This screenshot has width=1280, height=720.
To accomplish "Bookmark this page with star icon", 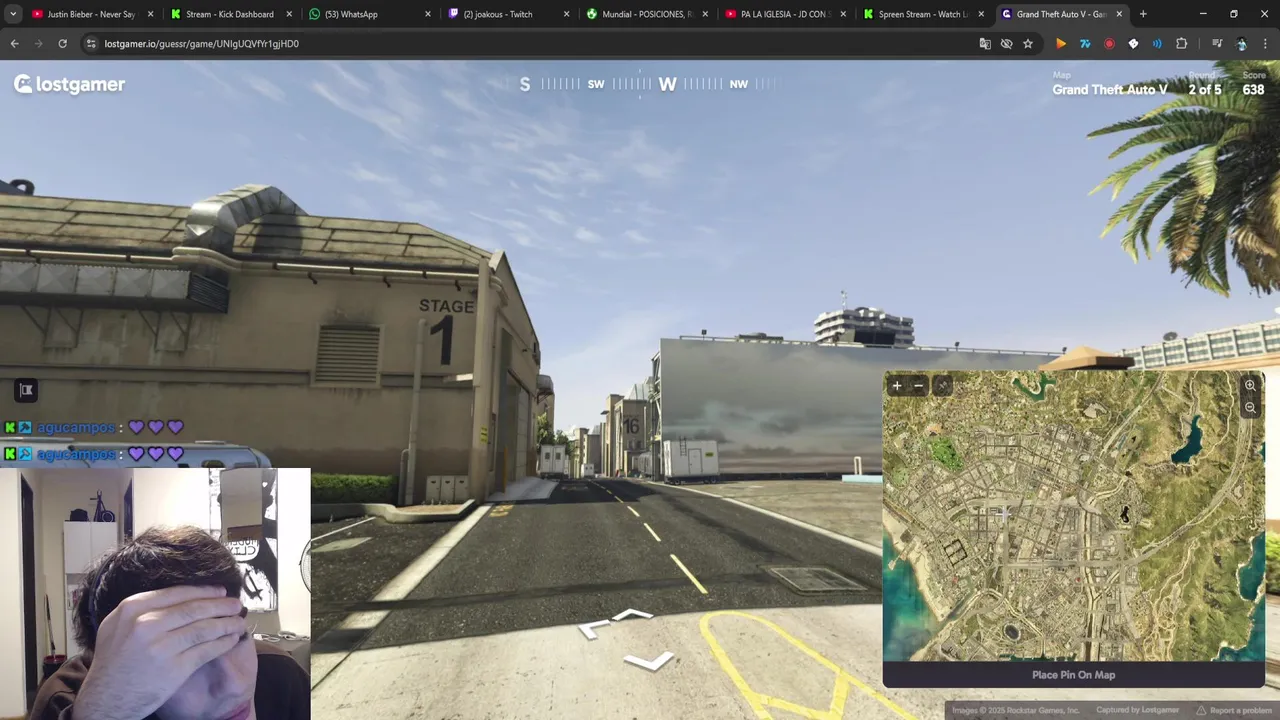I will pyautogui.click(x=1027, y=44).
